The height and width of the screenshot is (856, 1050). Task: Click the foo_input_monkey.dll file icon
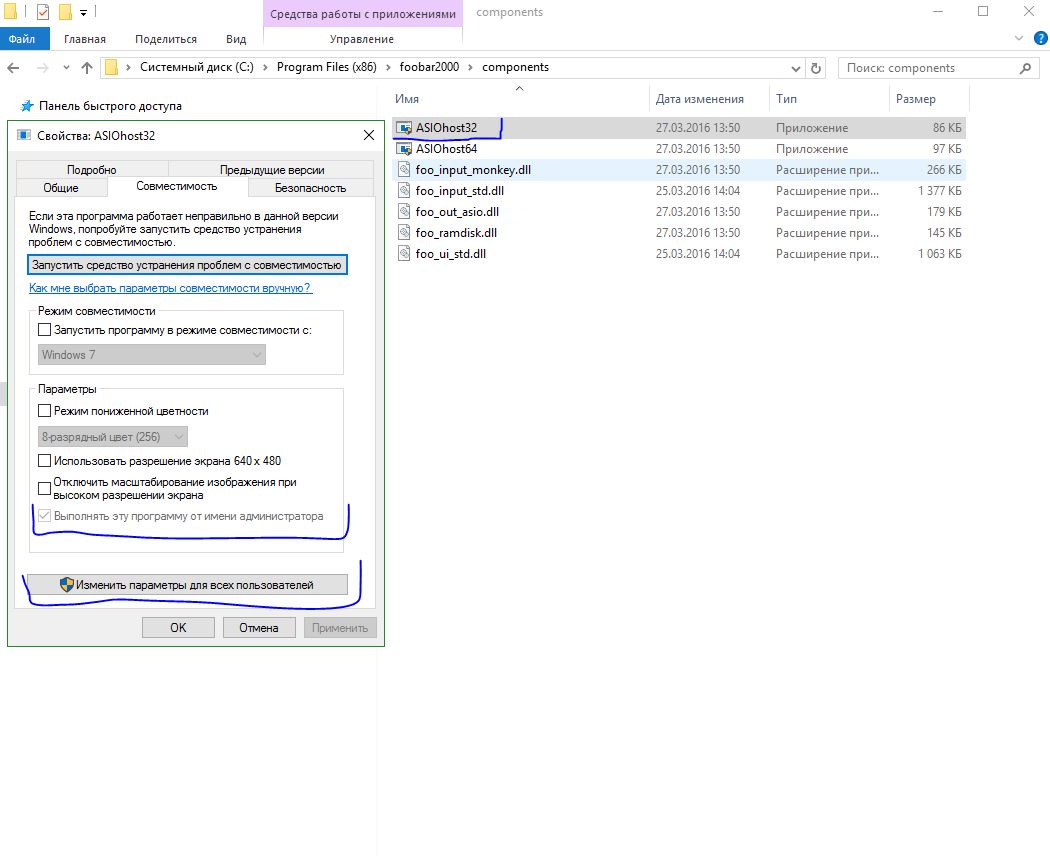point(404,170)
